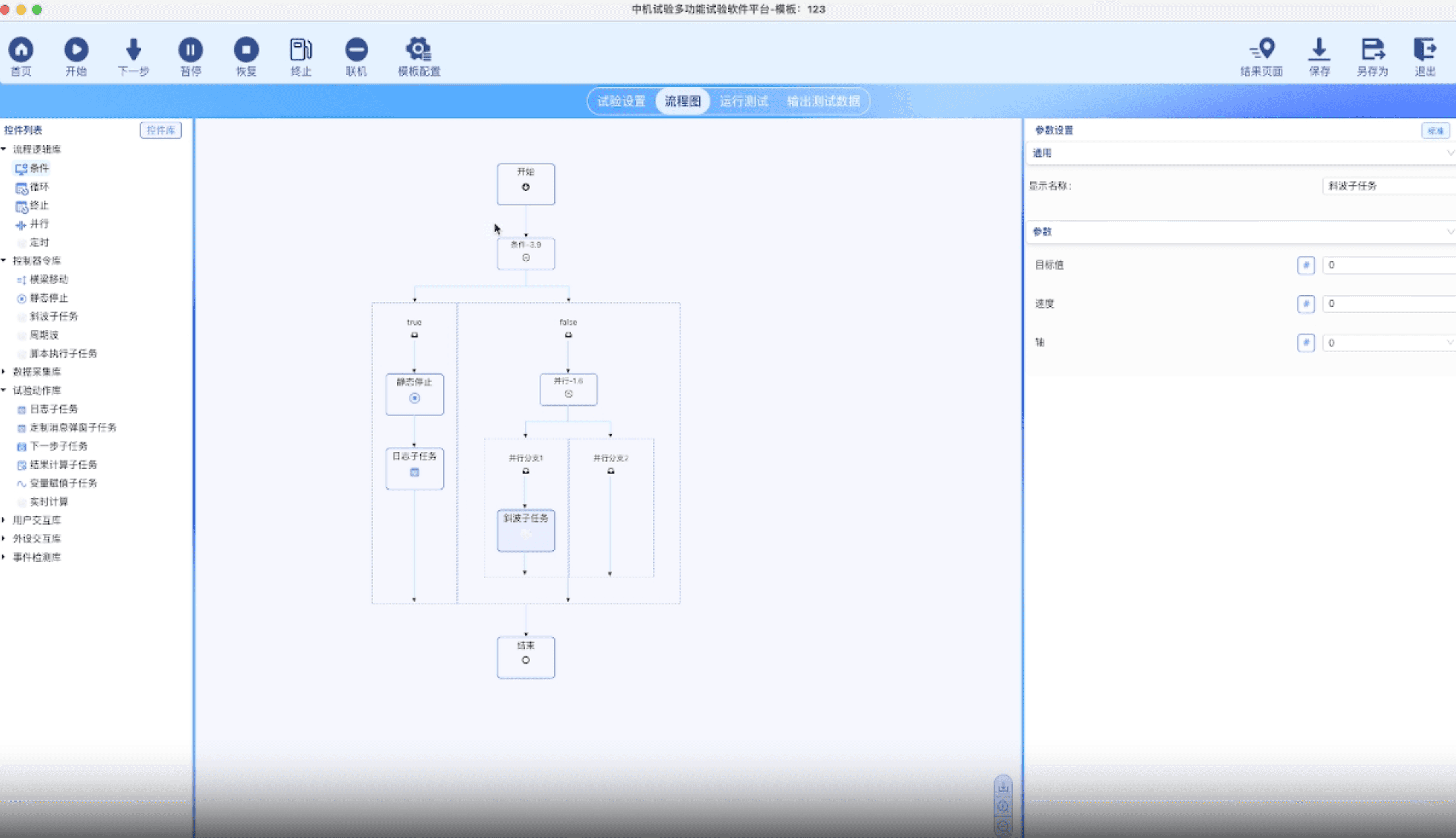Image resolution: width=1456 pixels, height=838 pixels.
Task: Click the 恢复 resume icon
Action: [246, 50]
